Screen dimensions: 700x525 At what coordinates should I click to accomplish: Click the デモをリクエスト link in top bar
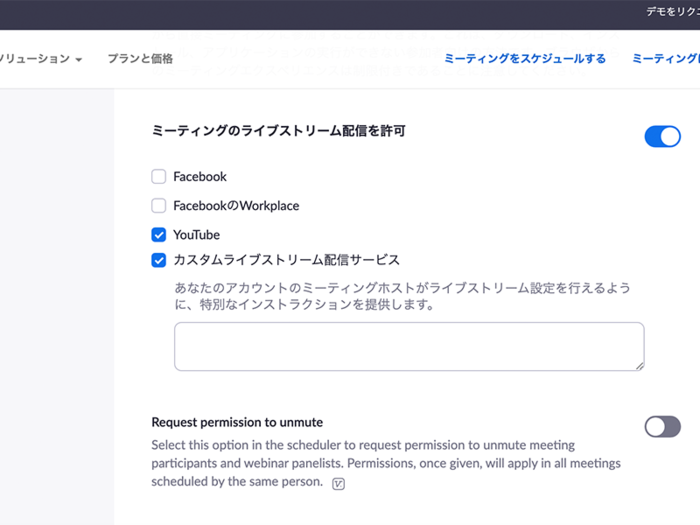tap(672, 12)
